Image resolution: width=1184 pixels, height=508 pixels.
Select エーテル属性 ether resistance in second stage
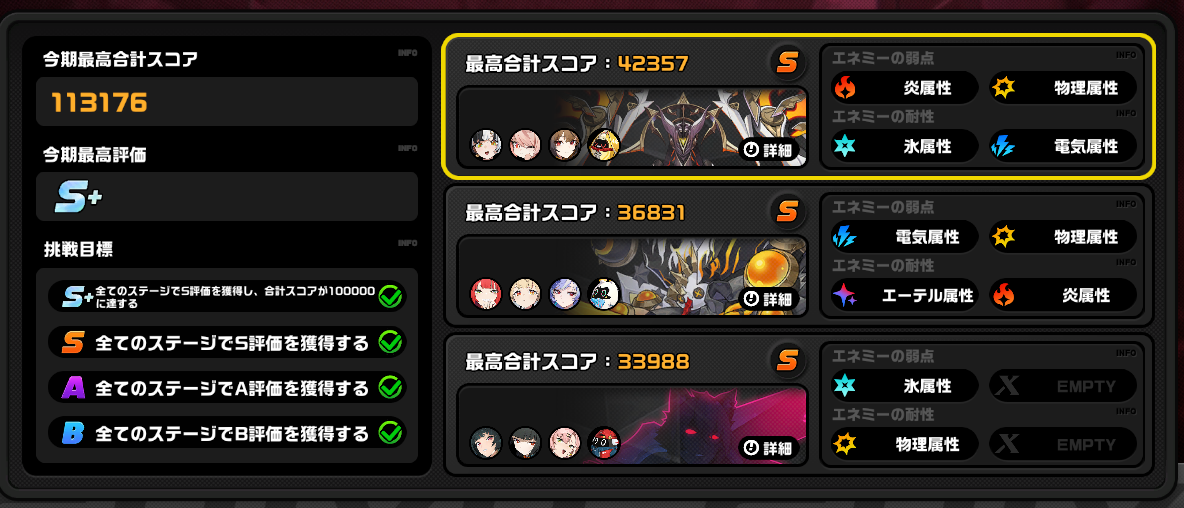click(x=904, y=295)
